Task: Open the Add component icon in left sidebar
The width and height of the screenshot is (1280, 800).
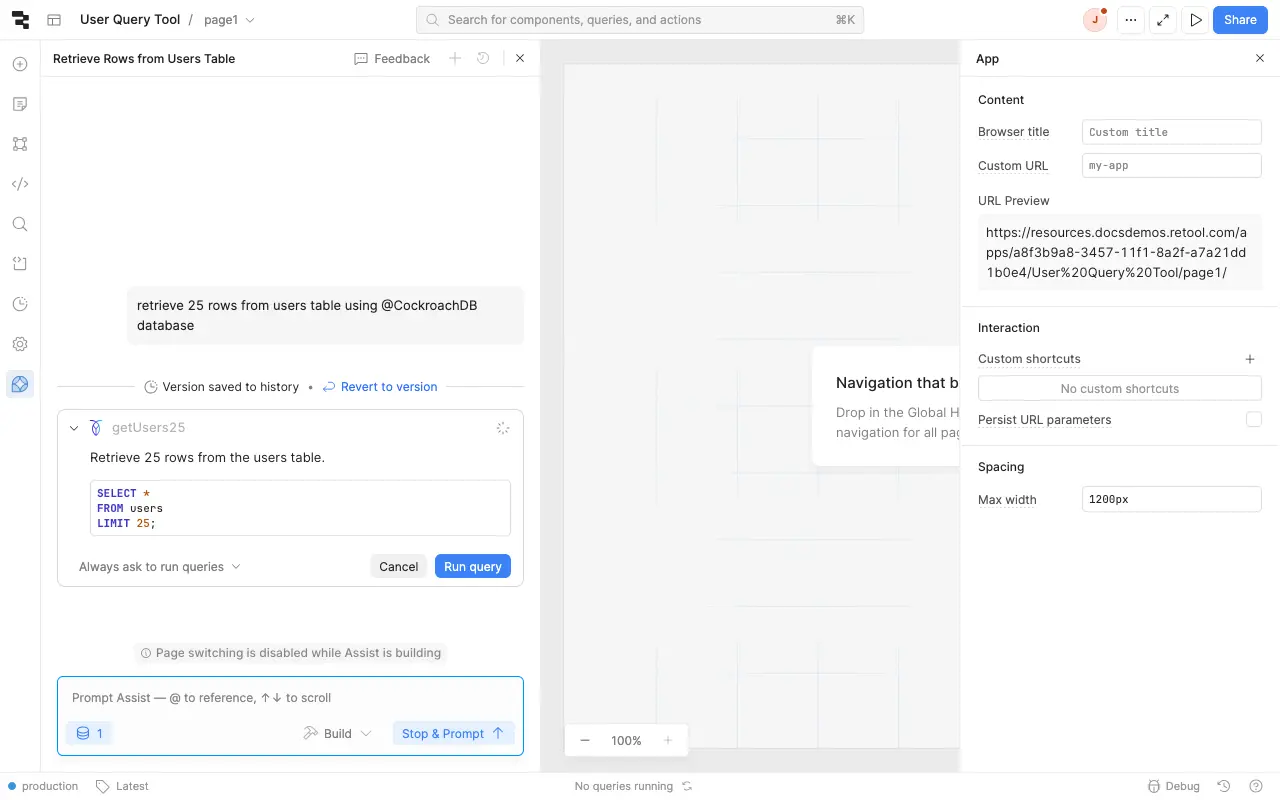Action: point(20,64)
